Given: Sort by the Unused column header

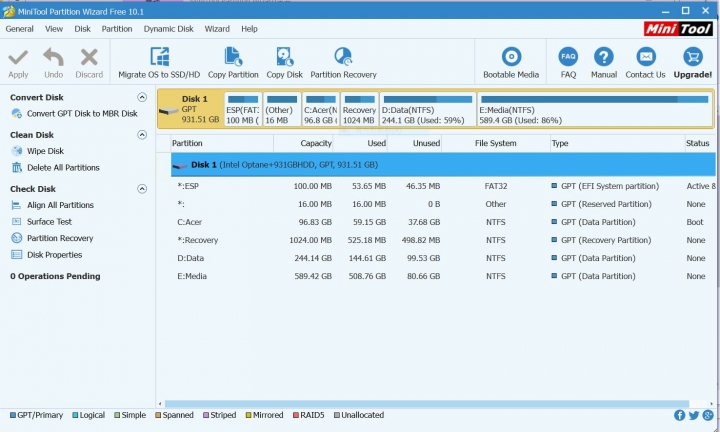Looking at the screenshot, I should pos(414,143).
